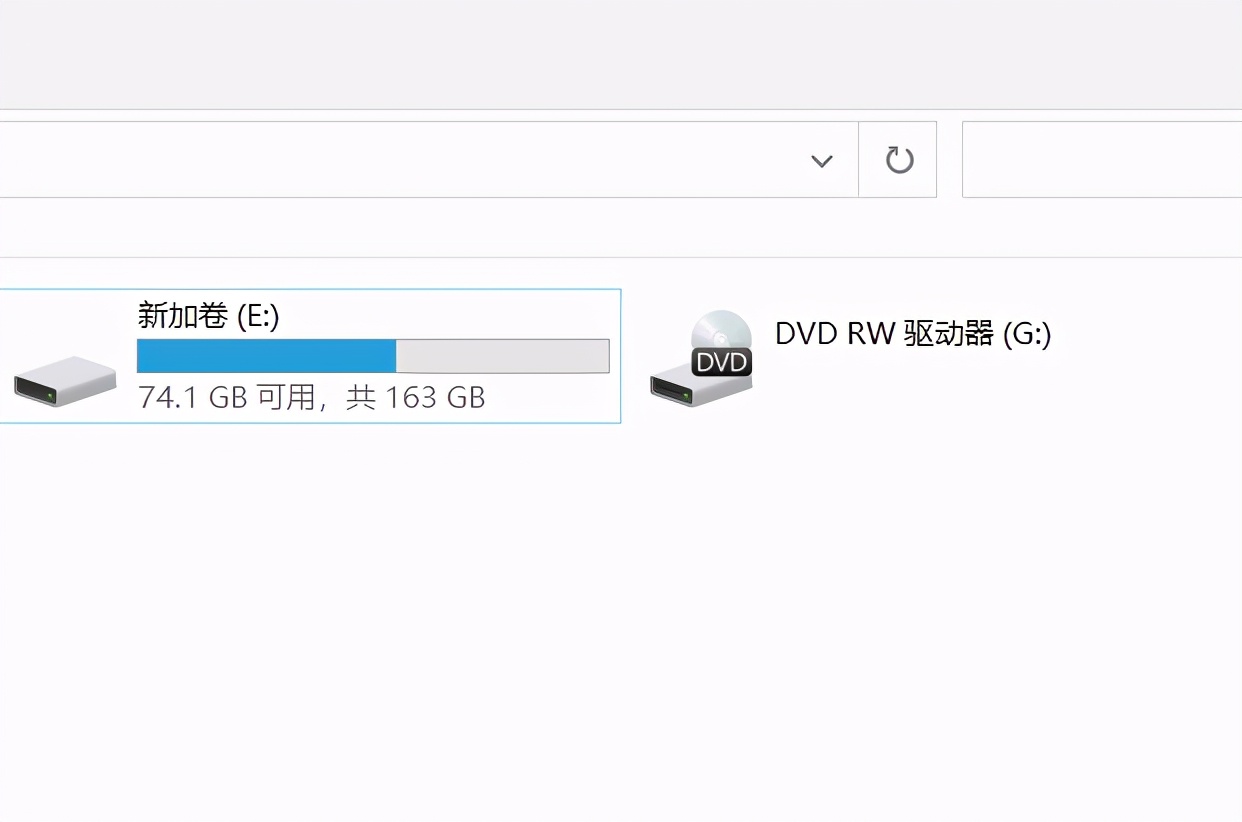Open the dropdown chevron next to the address bar
The width and height of the screenshot is (1242, 822).
(821, 160)
